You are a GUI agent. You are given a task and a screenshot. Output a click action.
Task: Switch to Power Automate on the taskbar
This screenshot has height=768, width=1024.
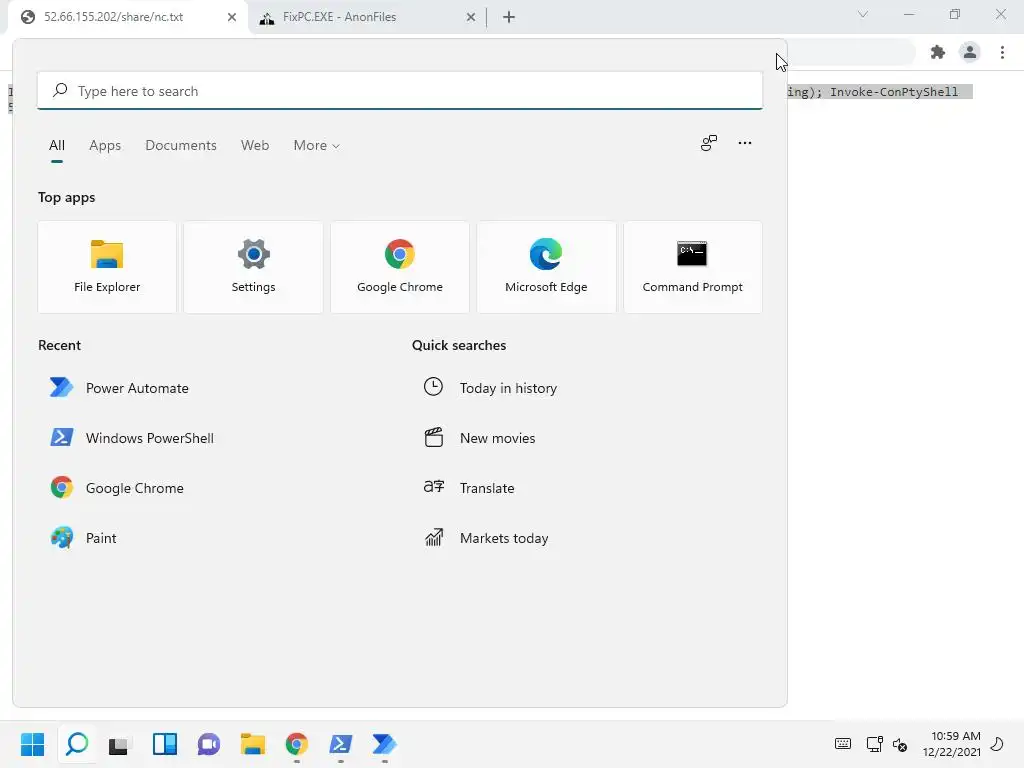[385, 744]
